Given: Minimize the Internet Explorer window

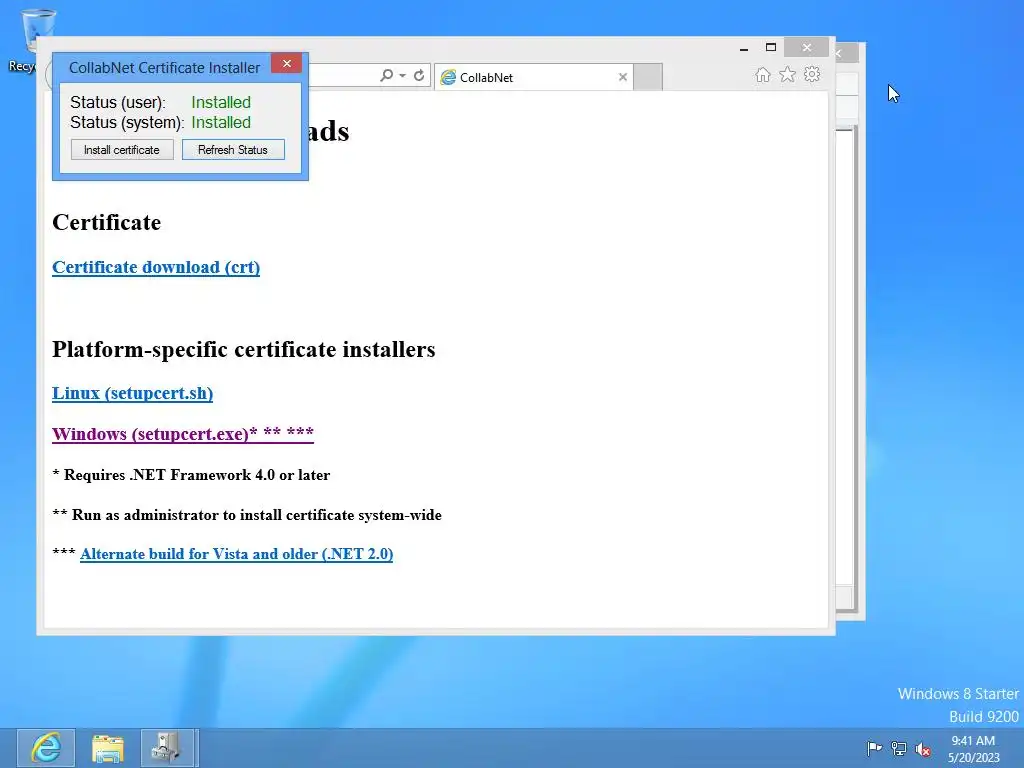Looking at the screenshot, I should [744, 48].
